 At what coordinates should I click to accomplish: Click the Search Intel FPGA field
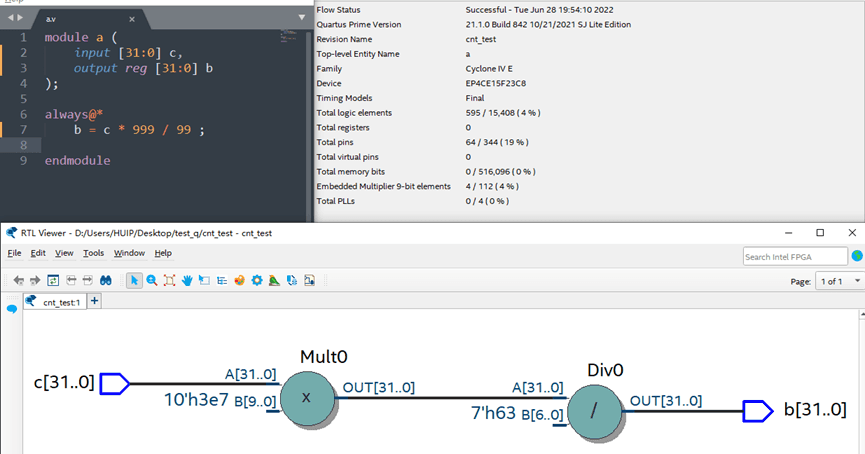pyautogui.click(x=795, y=257)
